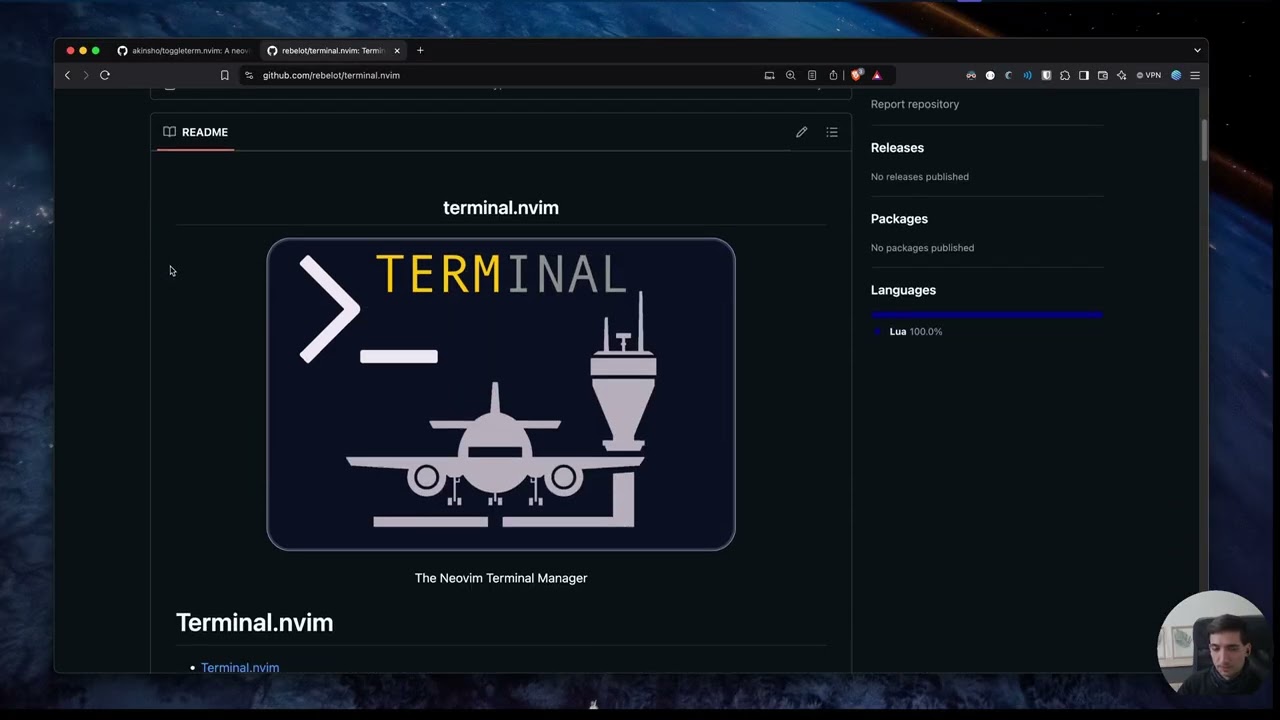1280x720 pixels.
Task: Open the Terminal.nvim table-of-contents link
Action: coord(240,667)
